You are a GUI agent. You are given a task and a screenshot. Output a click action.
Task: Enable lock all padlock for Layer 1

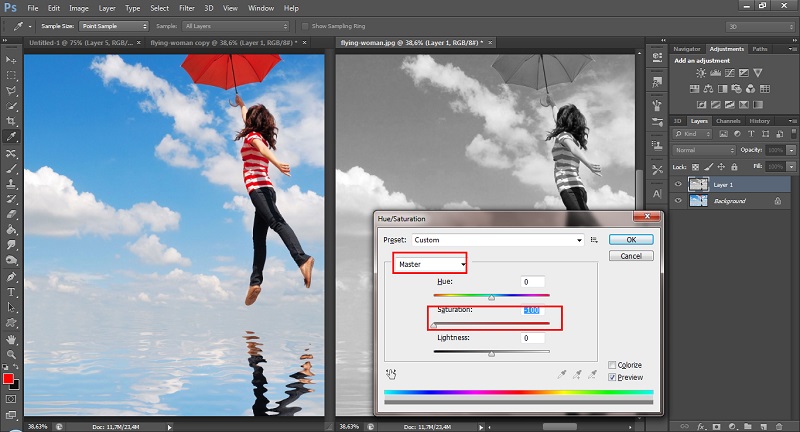tap(734, 166)
